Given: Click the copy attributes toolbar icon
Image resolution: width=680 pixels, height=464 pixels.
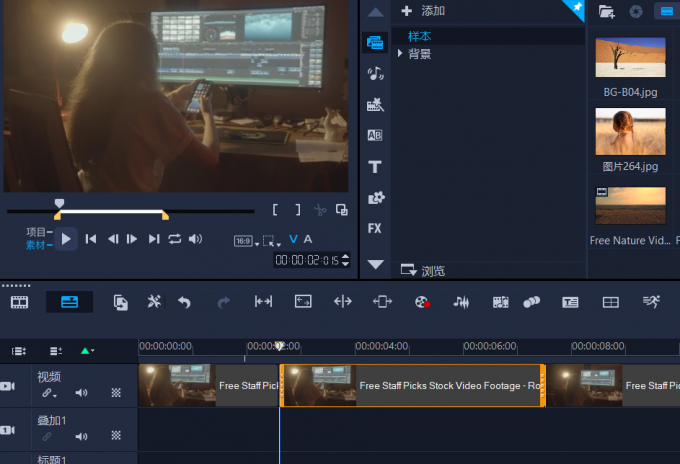Looking at the screenshot, I should (121, 302).
